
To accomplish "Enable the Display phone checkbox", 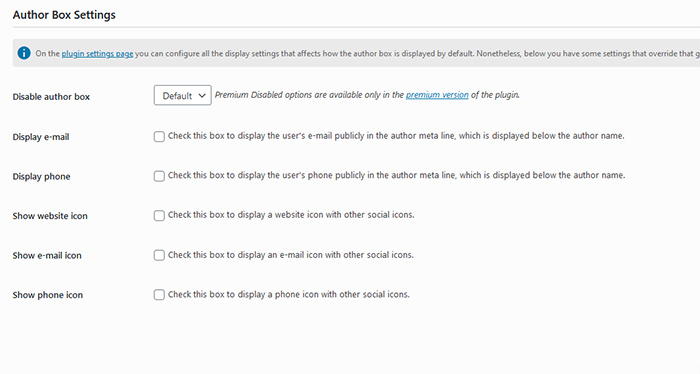I will coord(159,176).
